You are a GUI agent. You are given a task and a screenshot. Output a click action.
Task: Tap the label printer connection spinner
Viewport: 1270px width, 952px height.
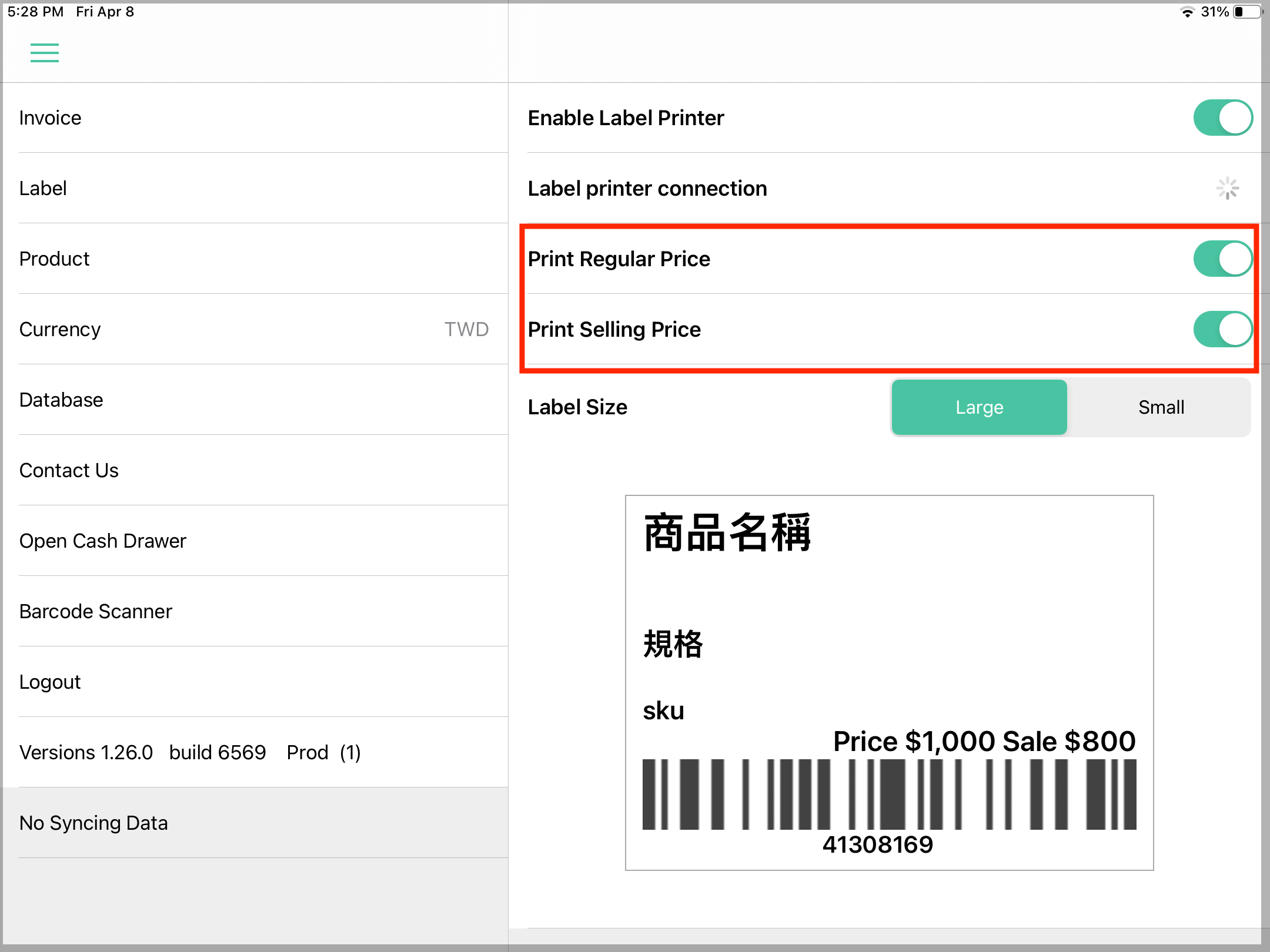click(x=1227, y=189)
